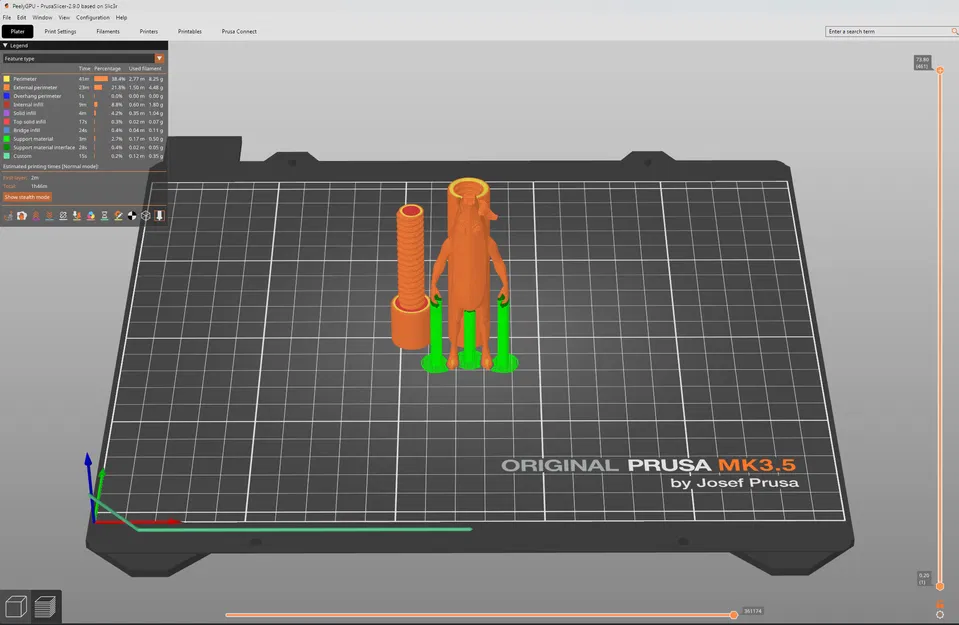
Task: Open the Configuration menu
Action: point(93,18)
